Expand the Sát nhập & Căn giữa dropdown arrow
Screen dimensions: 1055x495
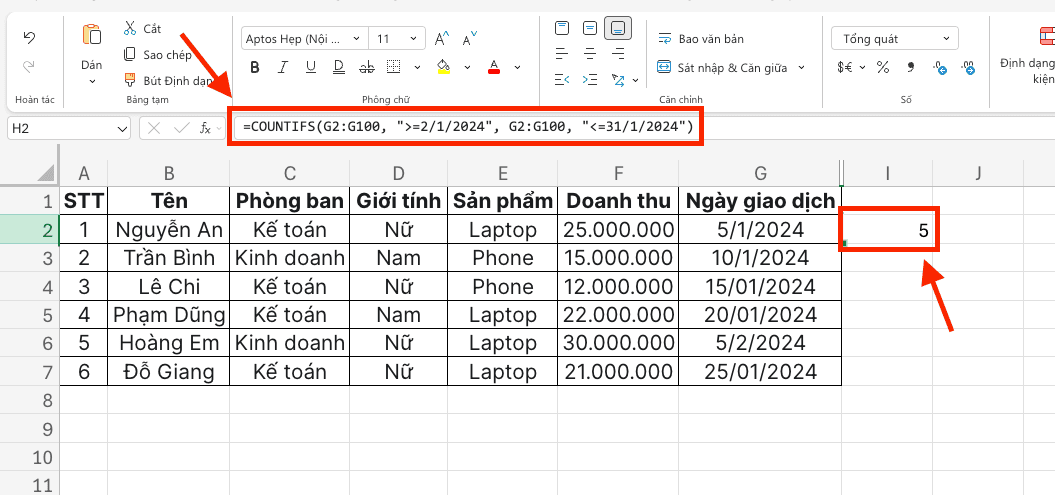tap(801, 67)
